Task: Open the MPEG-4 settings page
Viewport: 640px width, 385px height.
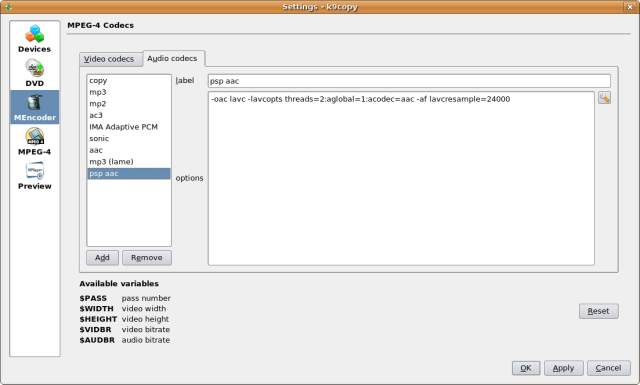Action: [x=35, y=142]
